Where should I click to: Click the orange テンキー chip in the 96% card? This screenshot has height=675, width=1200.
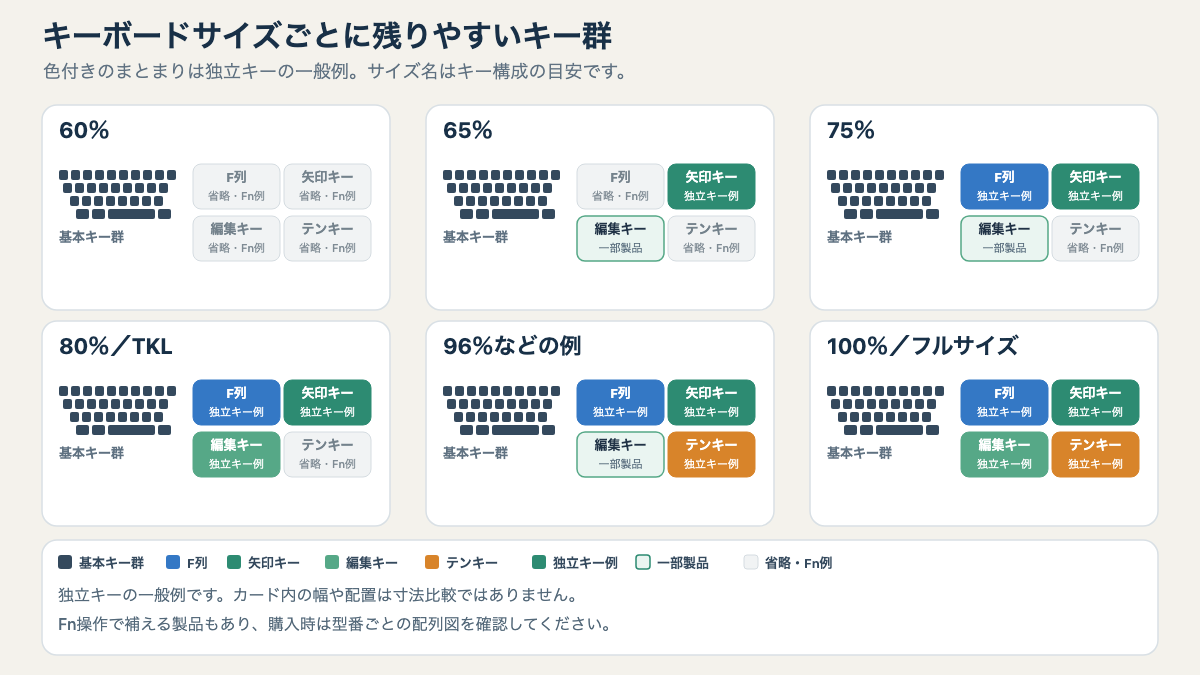[711, 454]
